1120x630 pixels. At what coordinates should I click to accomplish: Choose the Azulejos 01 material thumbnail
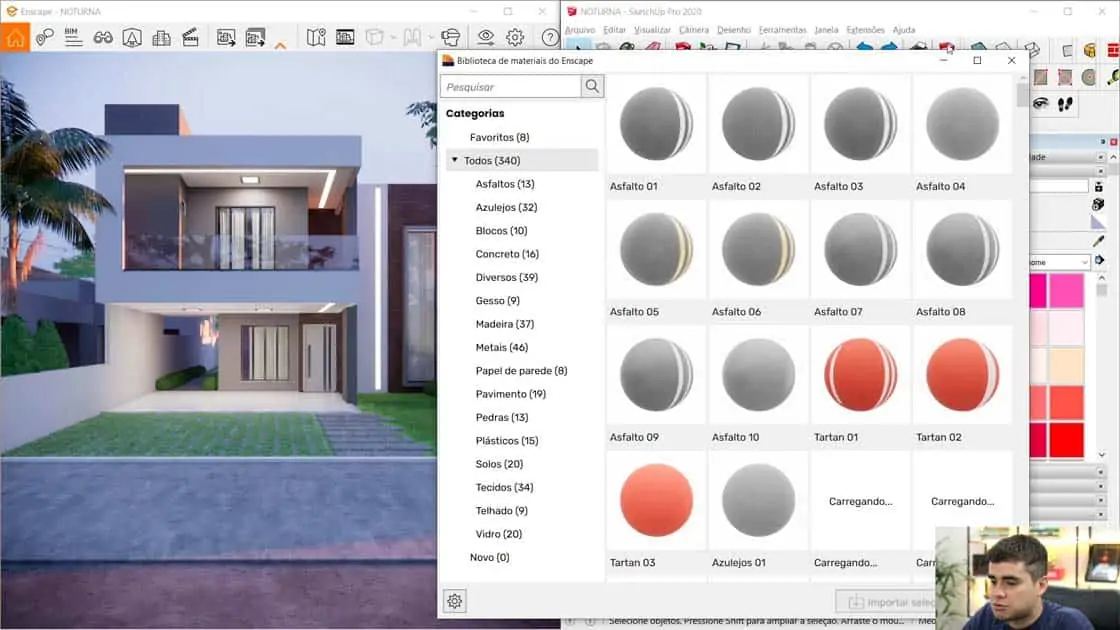(758, 500)
